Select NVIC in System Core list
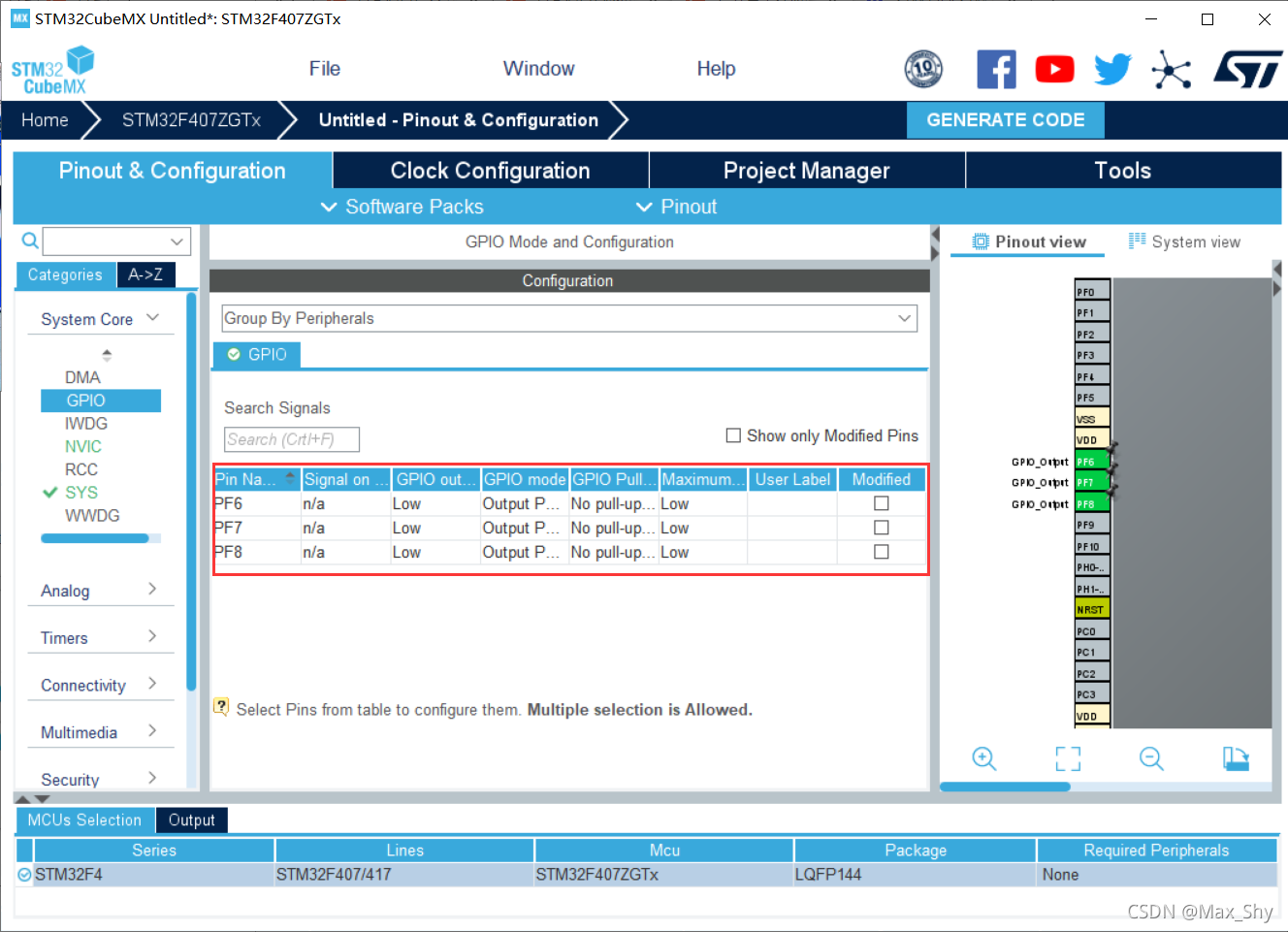 coord(83,446)
